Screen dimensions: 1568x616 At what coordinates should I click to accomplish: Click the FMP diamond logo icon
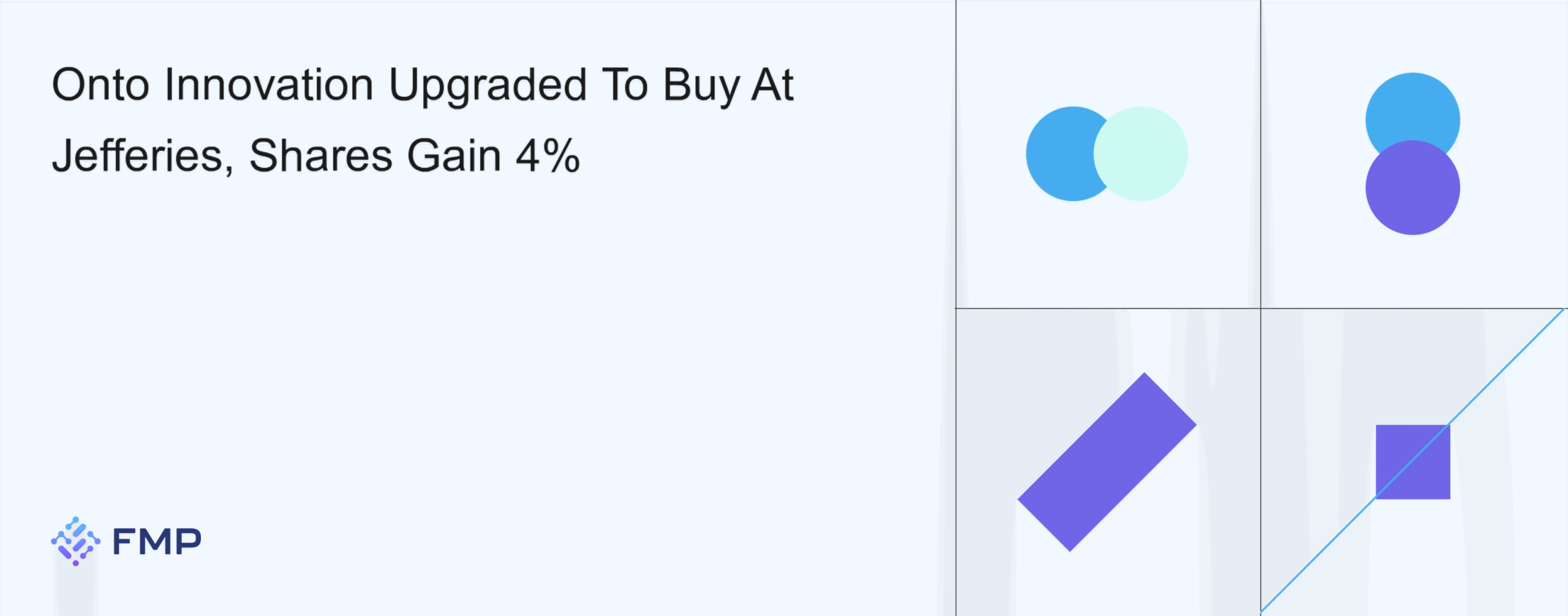click(75, 541)
